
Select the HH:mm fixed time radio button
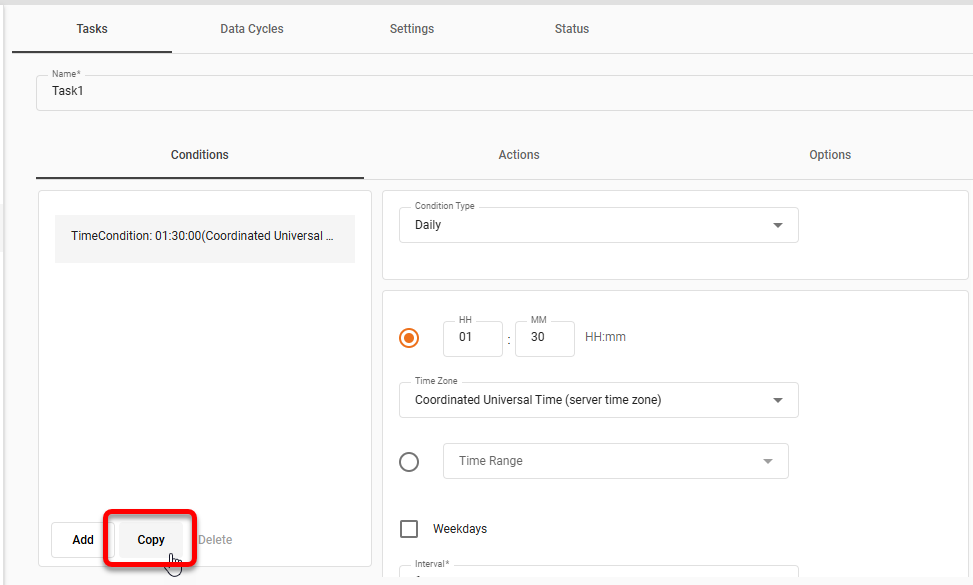coord(409,338)
